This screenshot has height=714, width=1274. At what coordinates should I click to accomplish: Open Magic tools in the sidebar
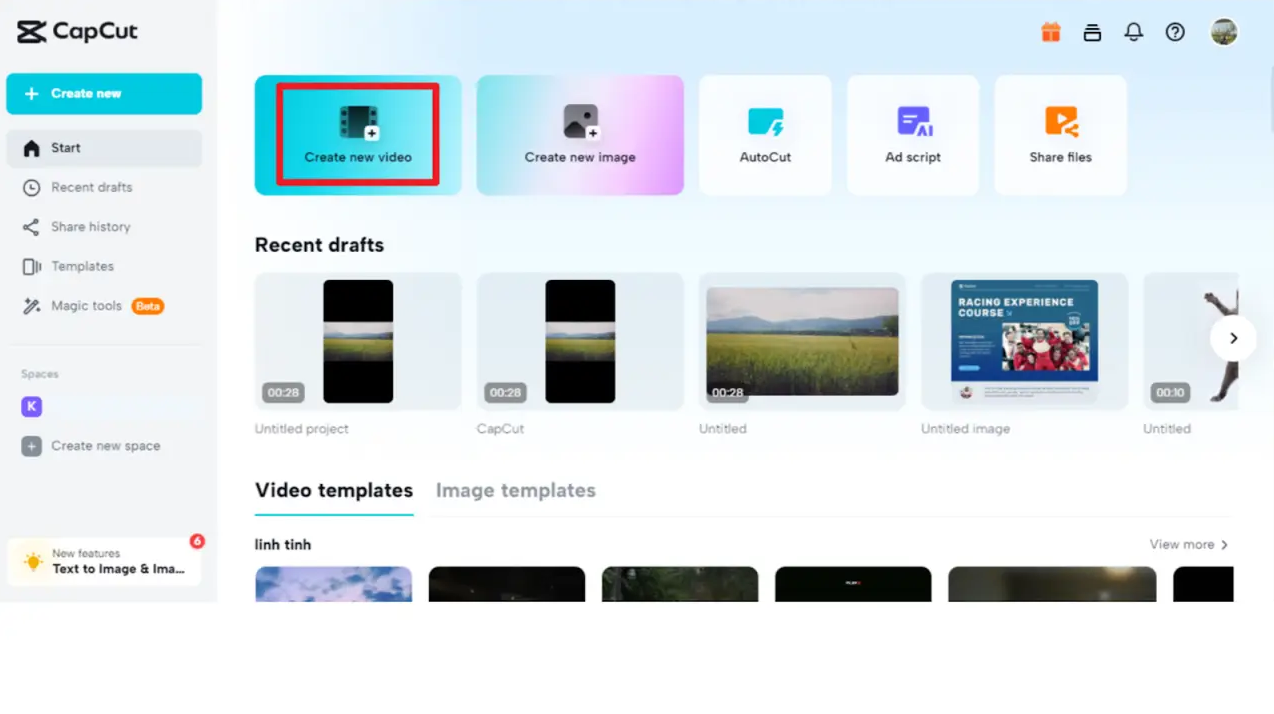tap(104, 306)
